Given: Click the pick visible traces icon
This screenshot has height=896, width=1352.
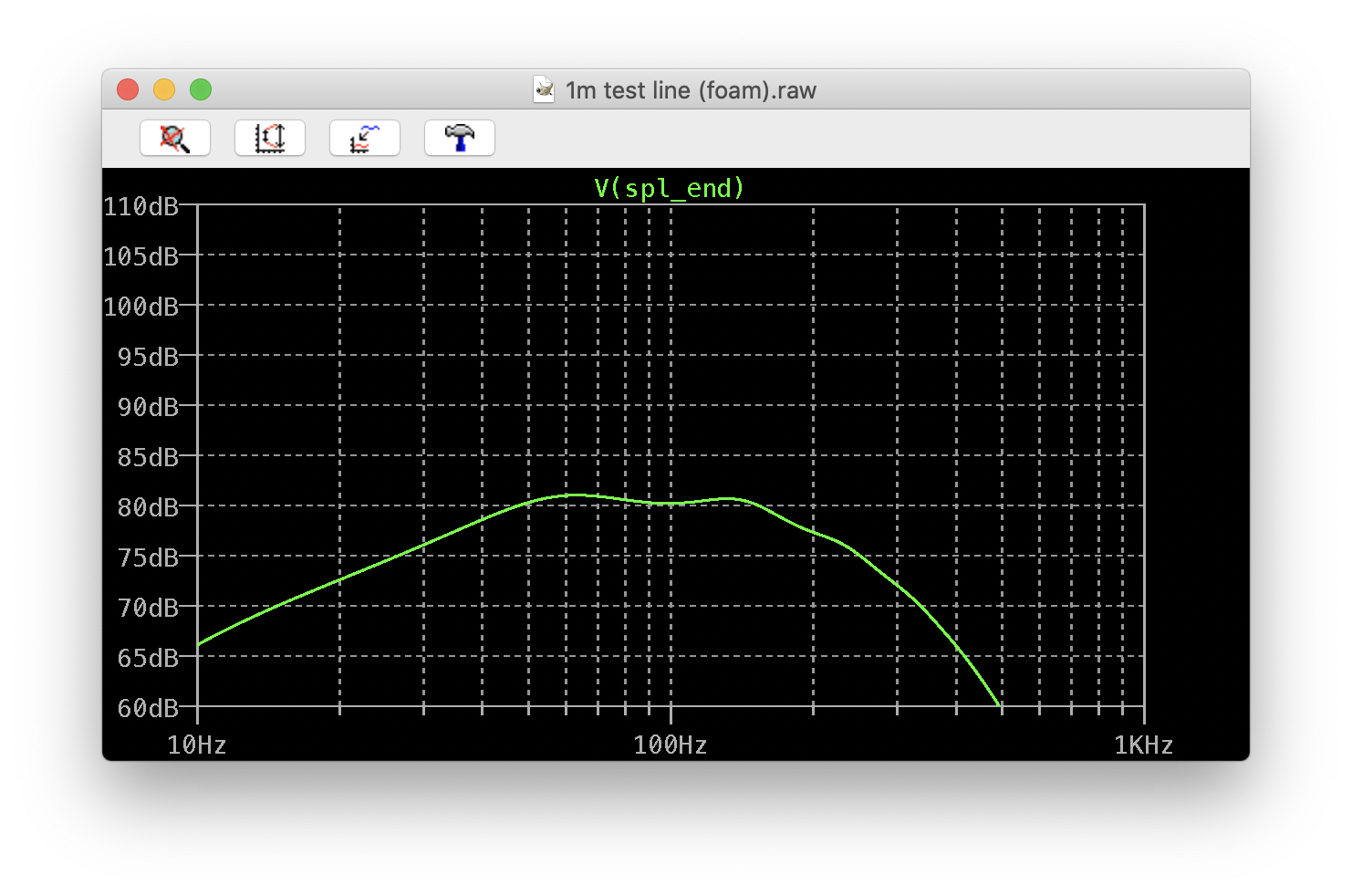Looking at the screenshot, I should pos(365,138).
